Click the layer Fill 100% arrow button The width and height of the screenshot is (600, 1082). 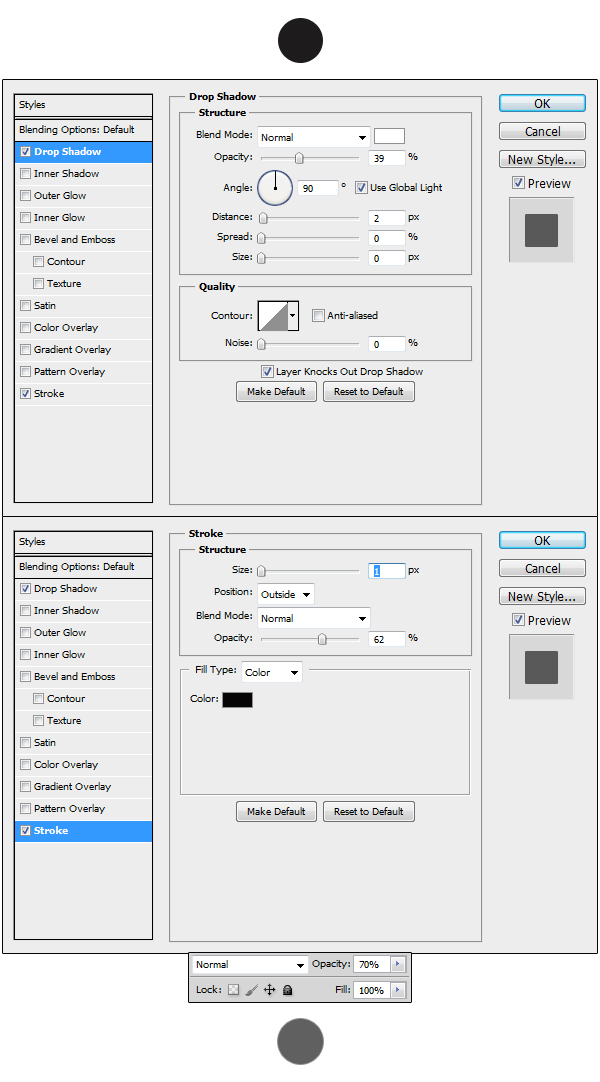click(x=398, y=990)
